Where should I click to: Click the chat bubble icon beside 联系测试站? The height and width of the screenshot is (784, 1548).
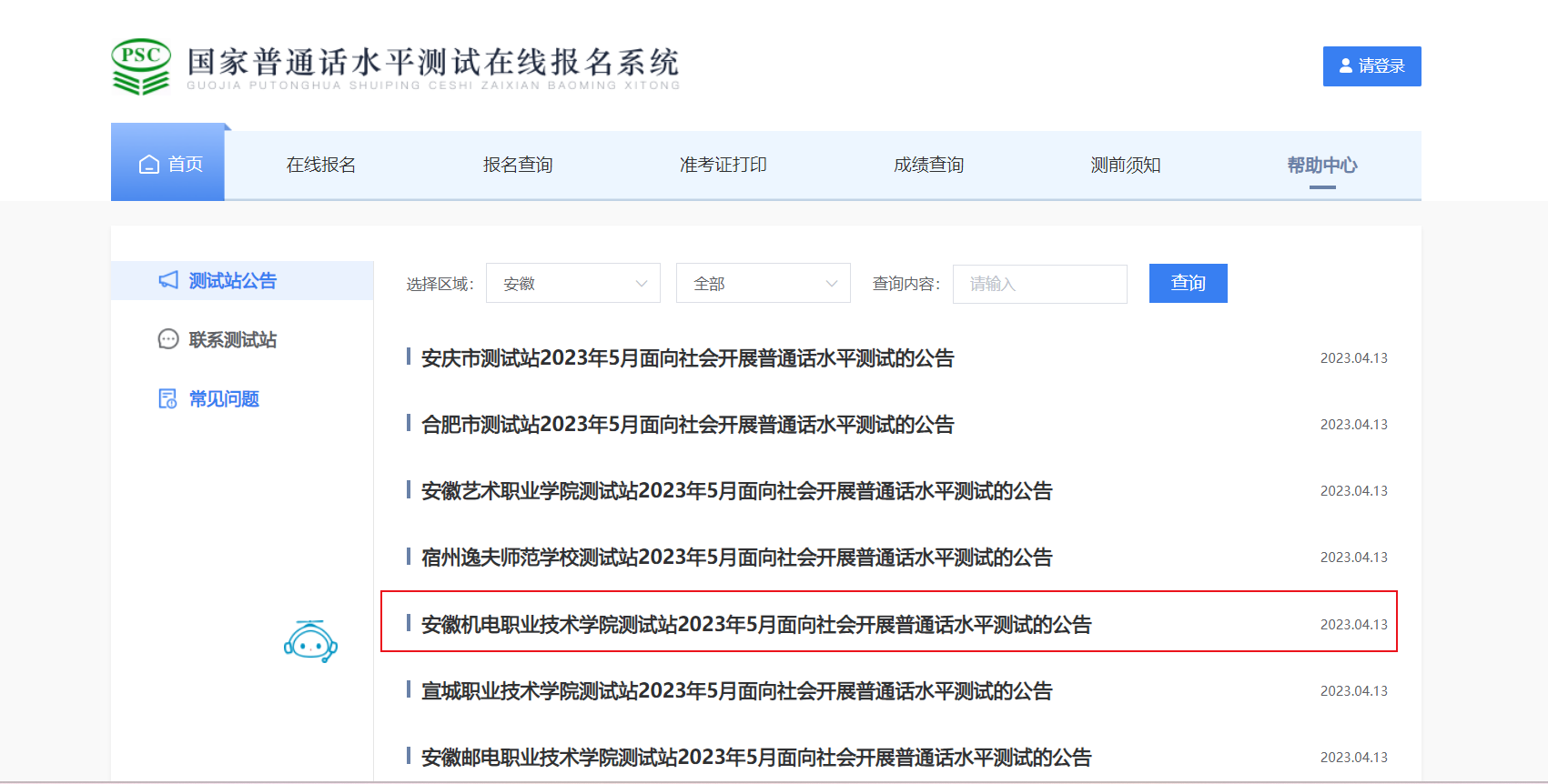(x=168, y=339)
